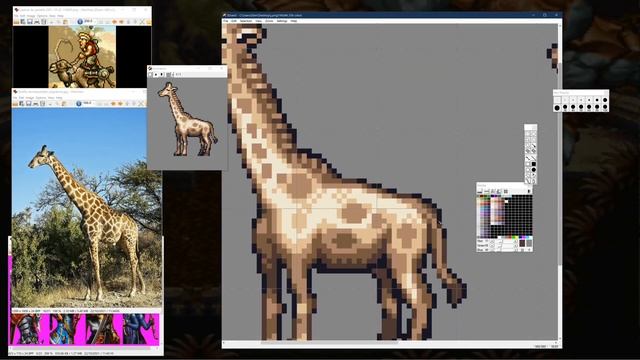Screen dimensions: 640x360
Task: Go to the previous image in the camel rider IrfanView window
Action: click(x=114, y=21)
